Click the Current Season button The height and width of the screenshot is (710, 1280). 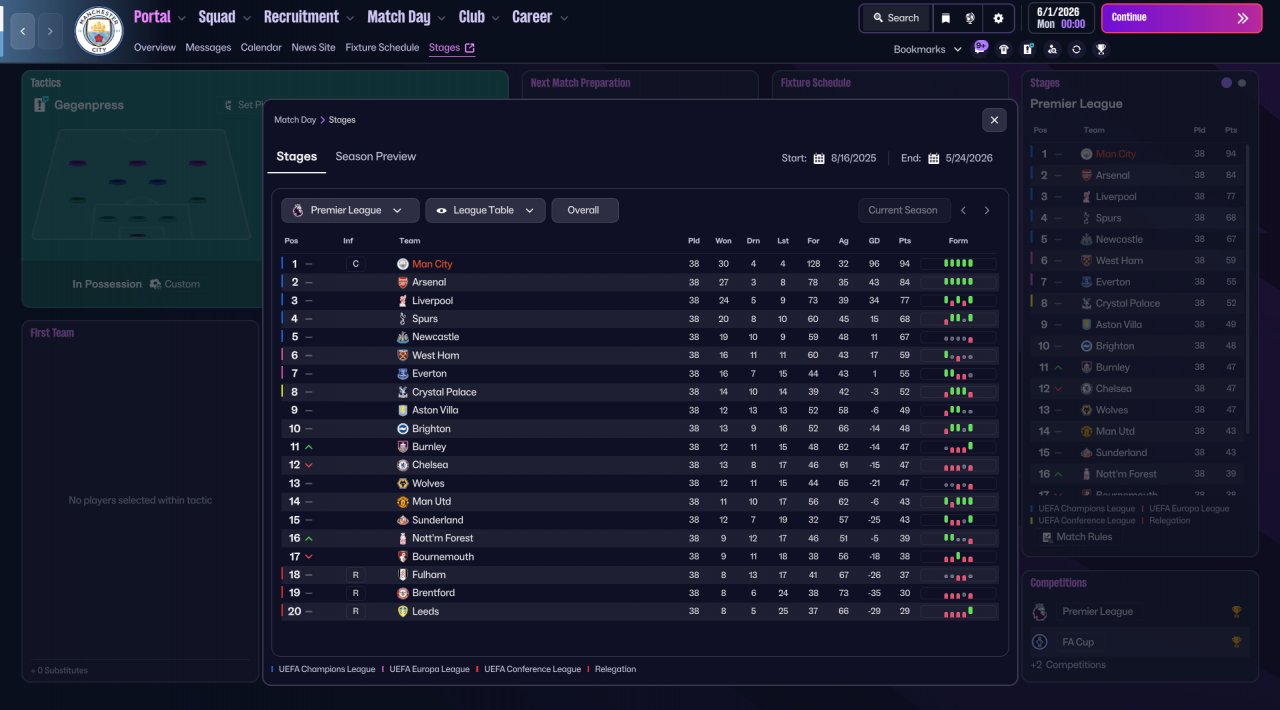[x=903, y=210]
